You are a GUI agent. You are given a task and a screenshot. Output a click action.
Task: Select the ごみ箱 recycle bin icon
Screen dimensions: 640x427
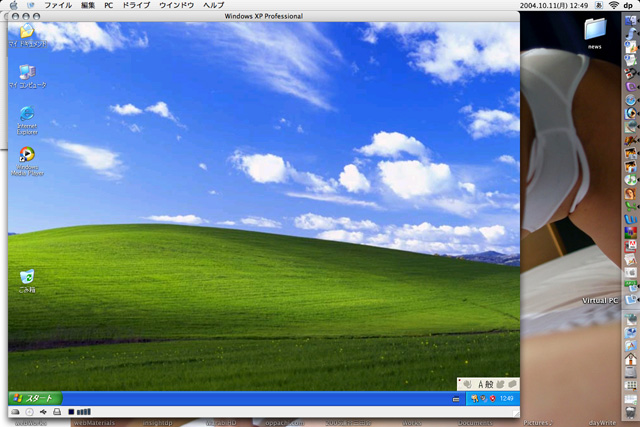tap(27, 276)
